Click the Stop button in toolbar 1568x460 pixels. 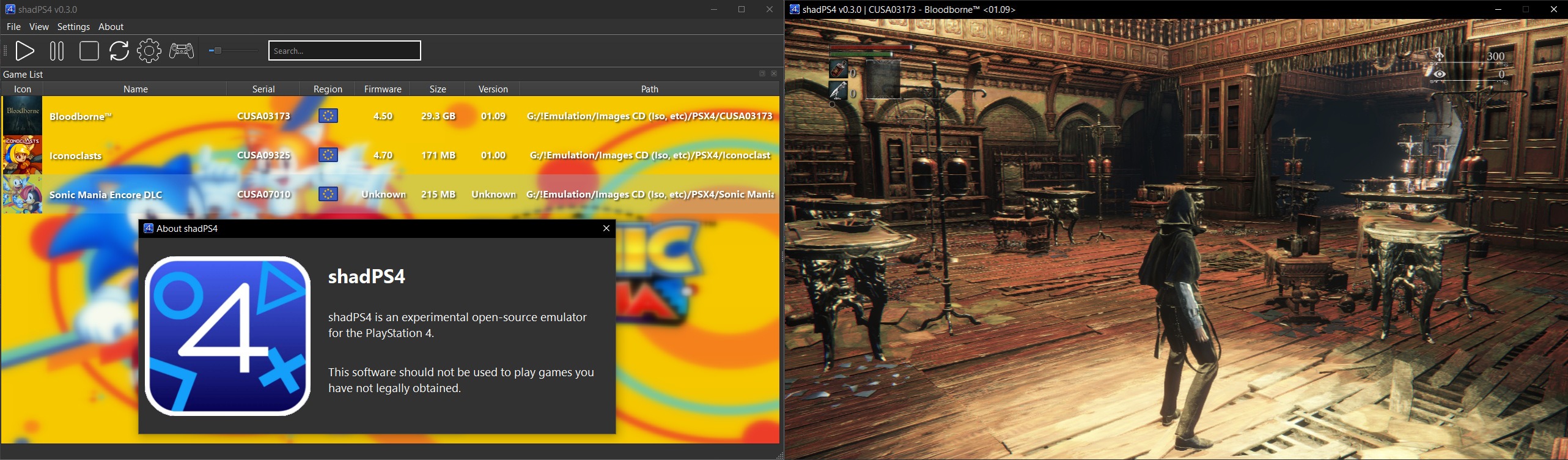point(89,51)
